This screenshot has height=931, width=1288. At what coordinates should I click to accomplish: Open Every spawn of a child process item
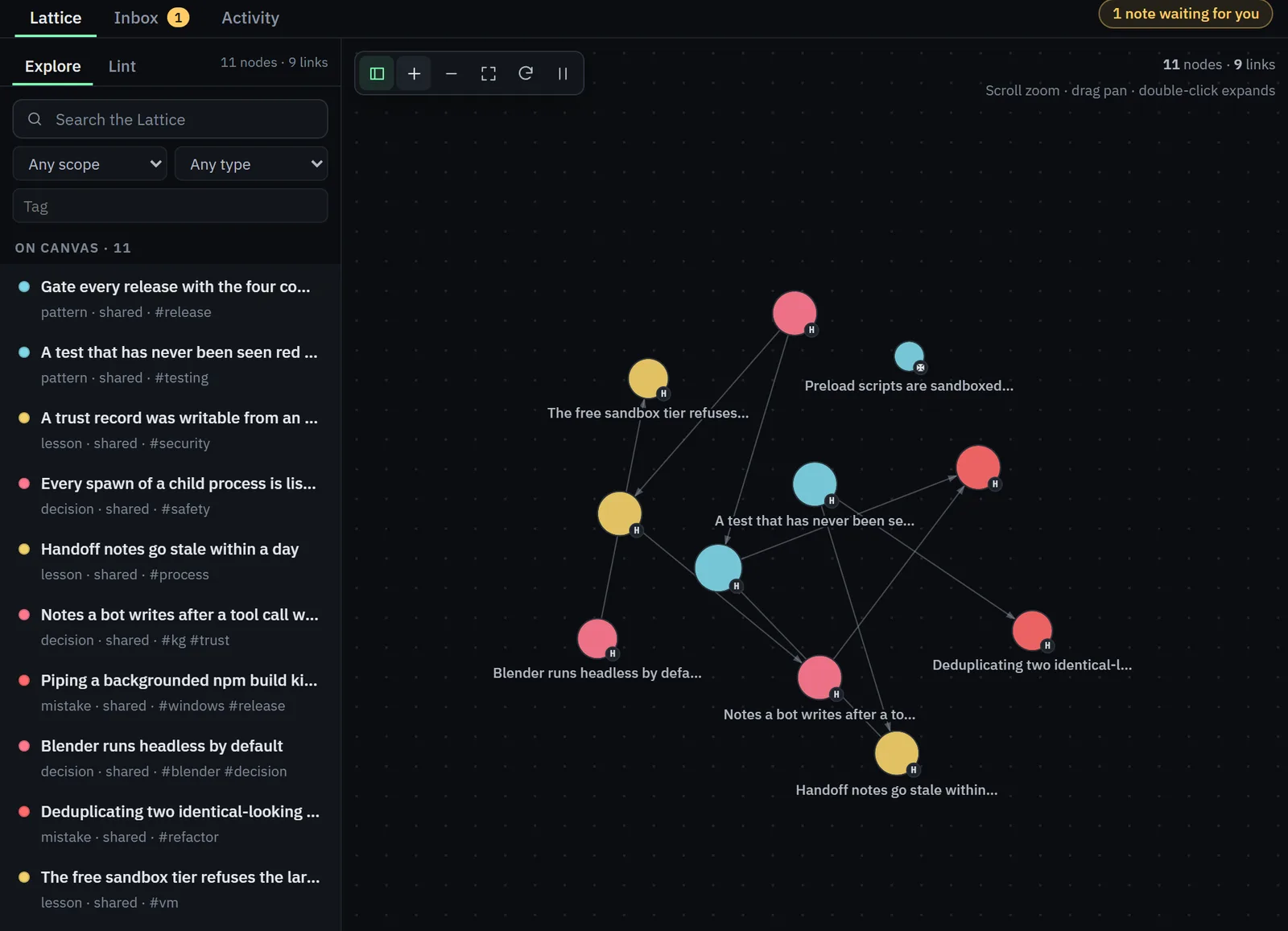pos(170,496)
